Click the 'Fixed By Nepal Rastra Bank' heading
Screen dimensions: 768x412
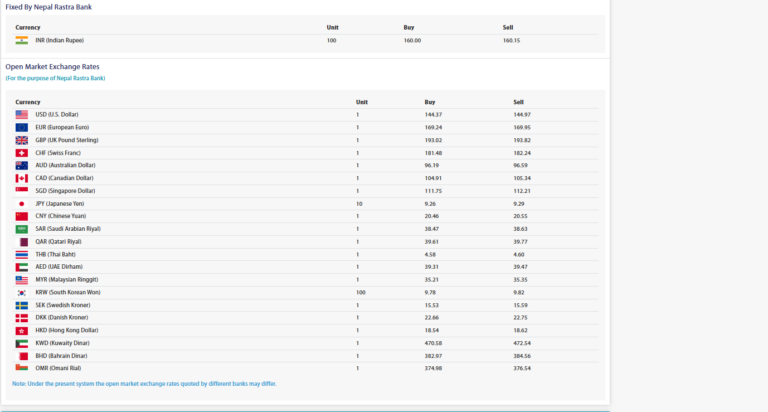pos(48,7)
